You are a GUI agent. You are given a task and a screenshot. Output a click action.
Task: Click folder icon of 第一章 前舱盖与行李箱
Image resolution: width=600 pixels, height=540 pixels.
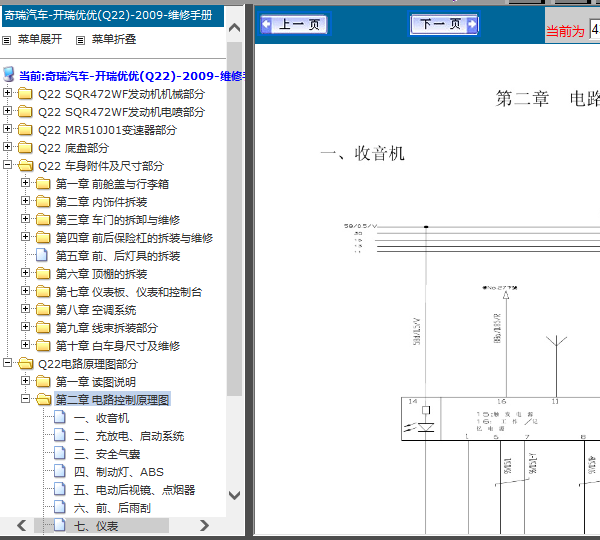(x=43, y=183)
